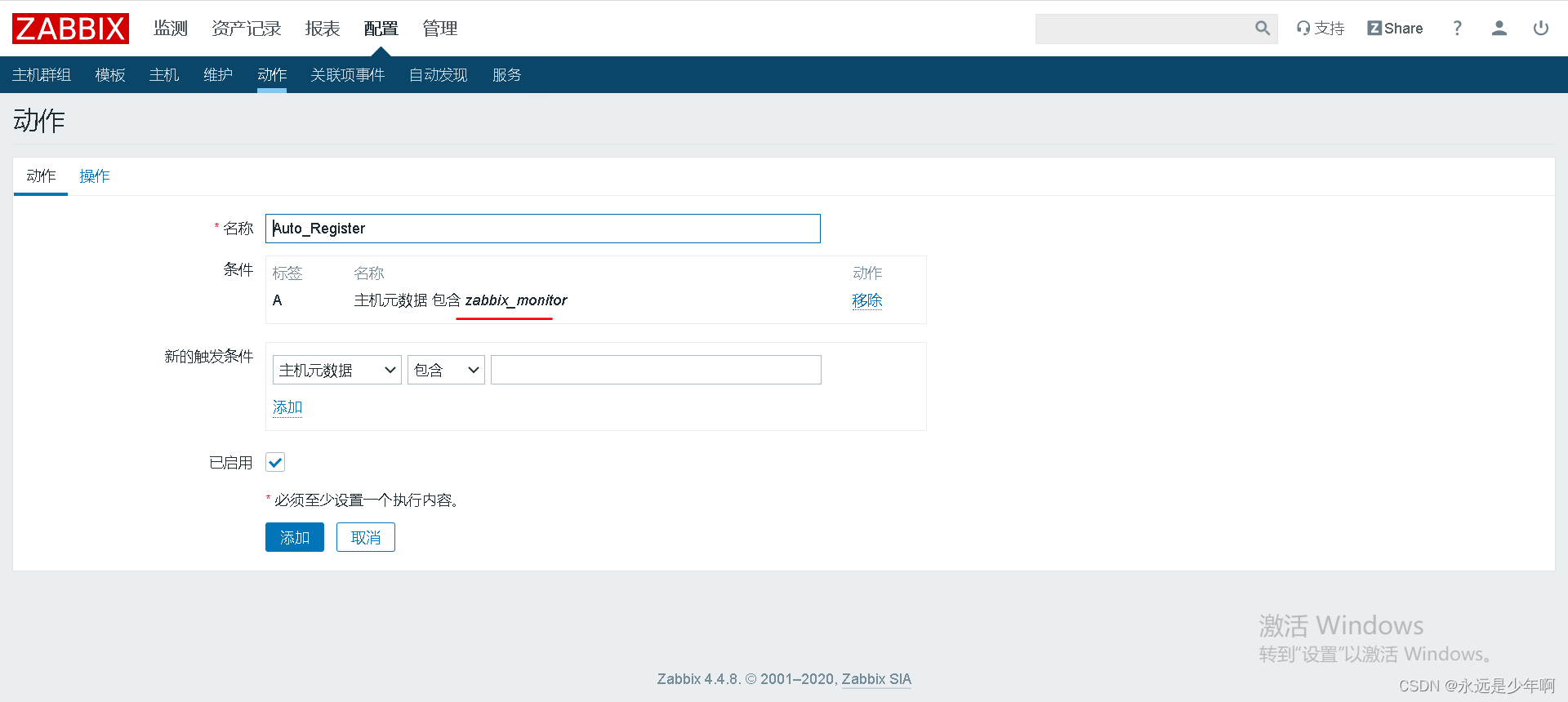The width and height of the screenshot is (1568, 702).
Task: Open the 资产记录 menu
Action: pyautogui.click(x=246, y=29)
